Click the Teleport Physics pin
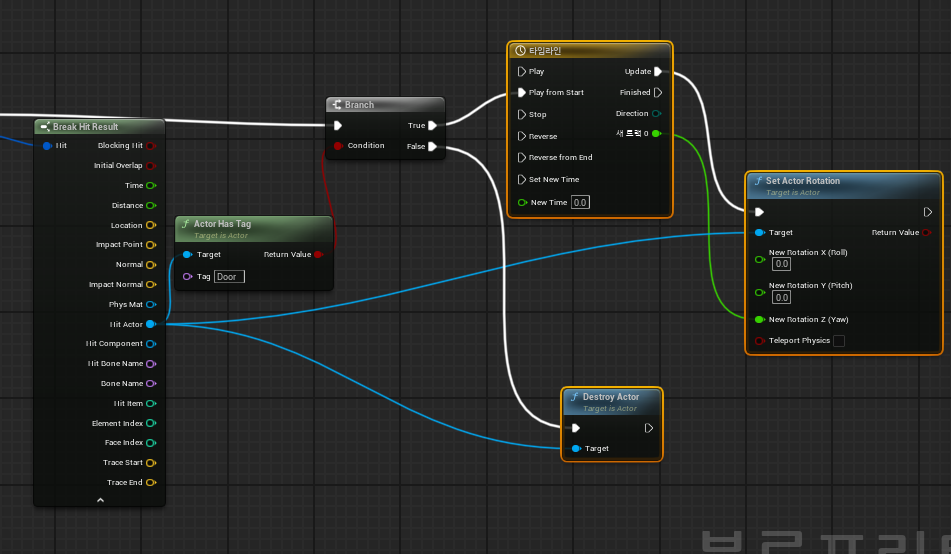 click(x=759, y=341)
